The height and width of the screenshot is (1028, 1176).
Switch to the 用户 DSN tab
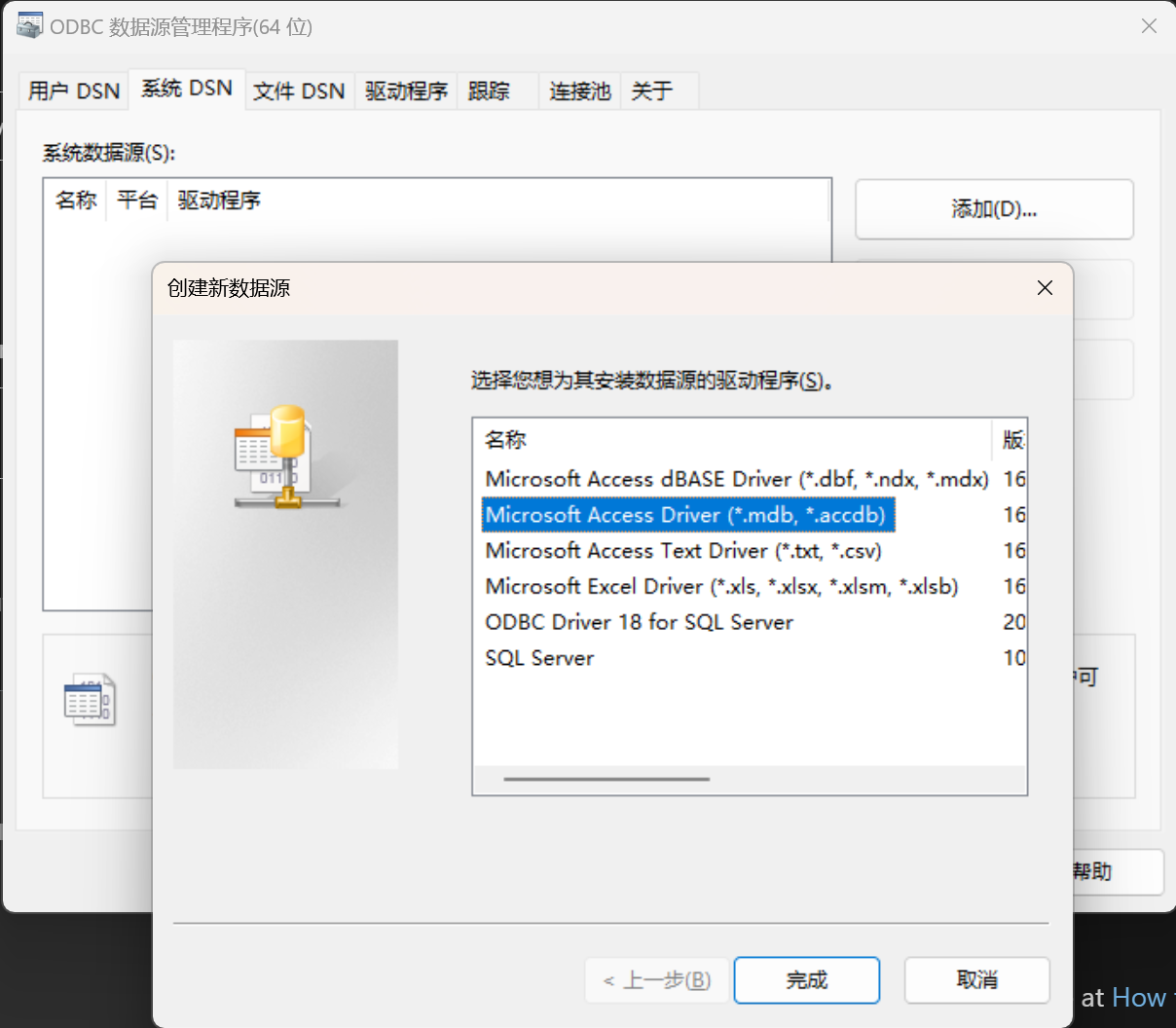click(x=74, y=91)
